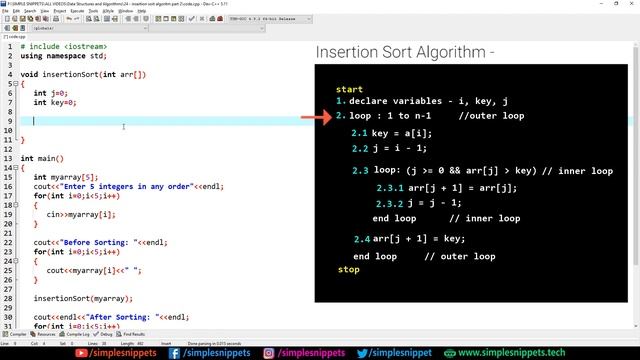Click the Rebuild All toolbar icon
Screen dimensions: 640x360
(x=181, y=19)
